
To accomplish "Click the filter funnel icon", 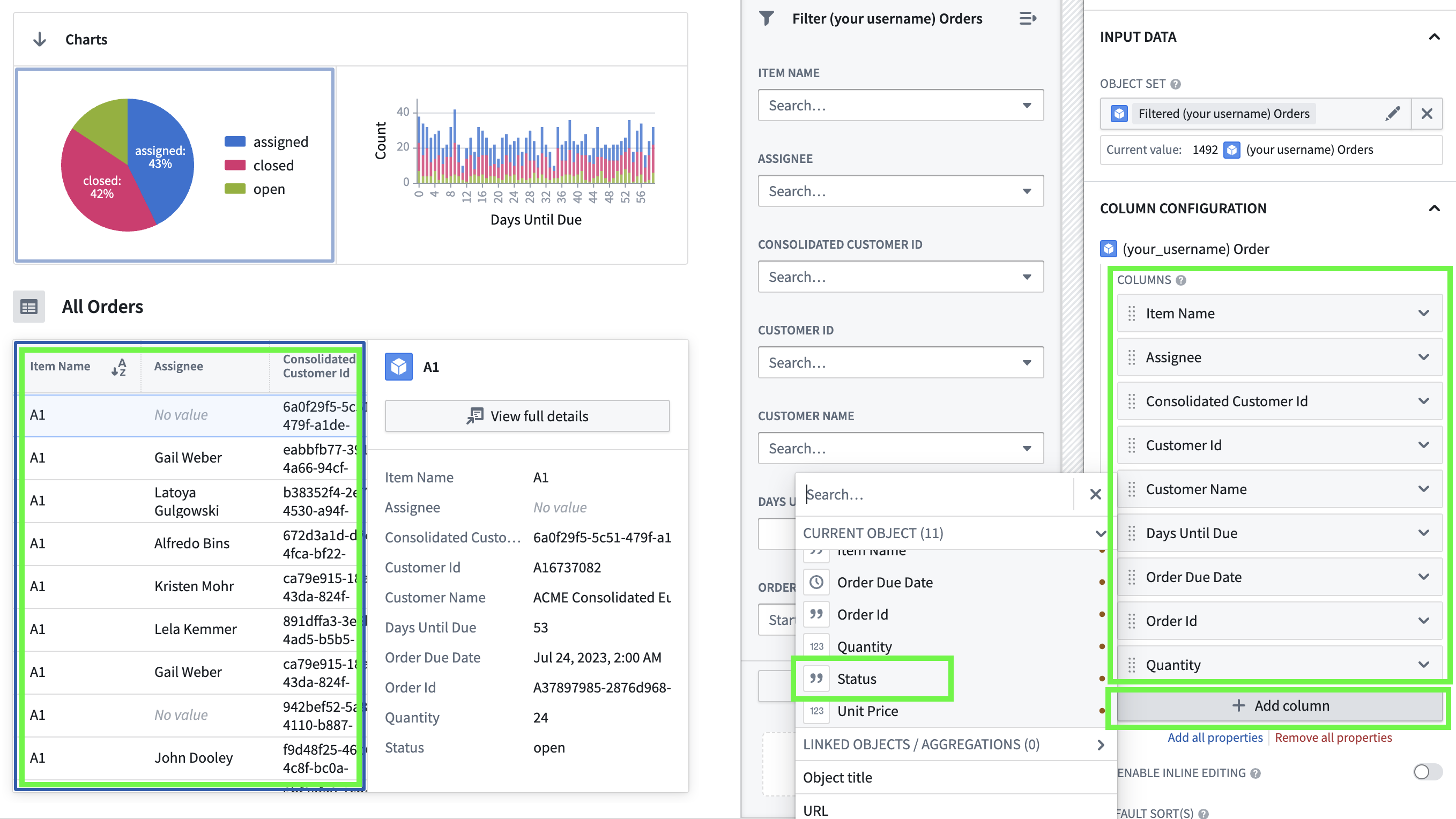I will pos(767,19).
